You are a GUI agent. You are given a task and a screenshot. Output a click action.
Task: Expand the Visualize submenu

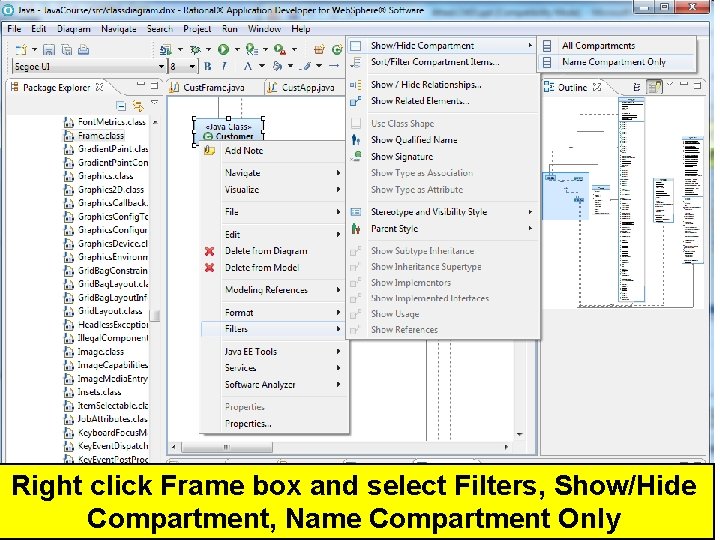pyautogui.click(x=273, y=190)
